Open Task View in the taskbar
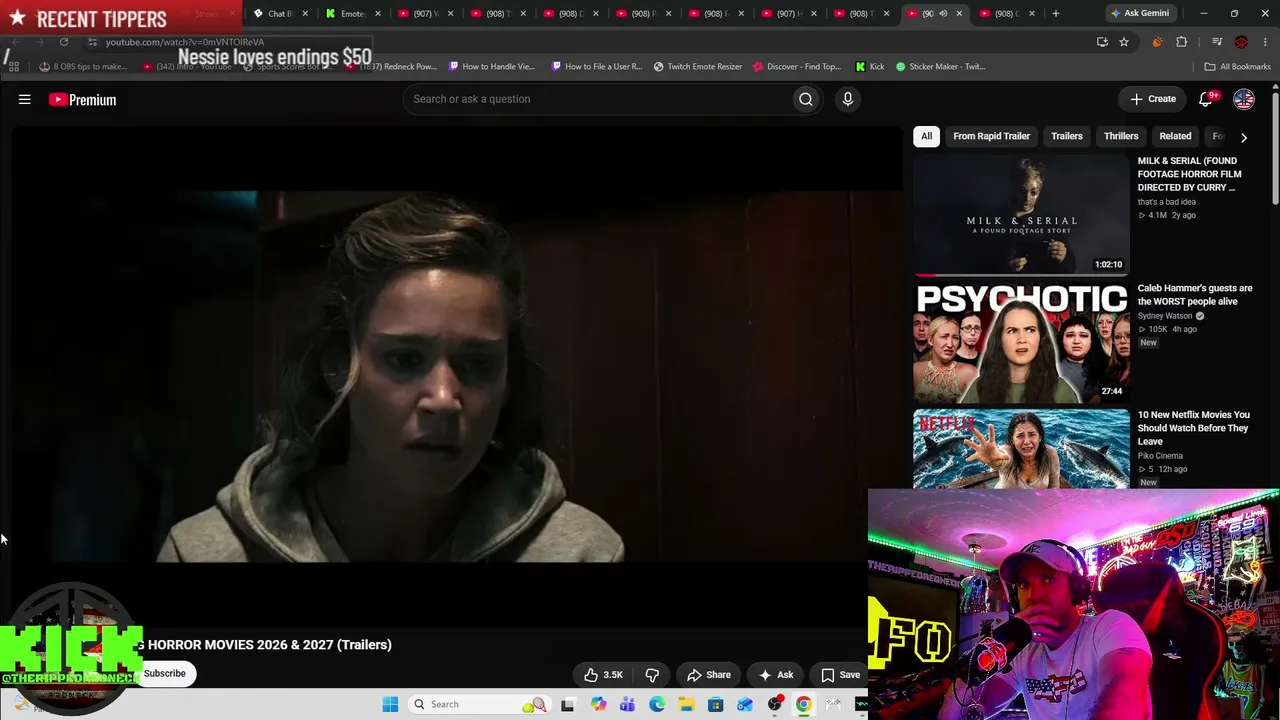The image size is (1280, 720). (x=568, y=704)
